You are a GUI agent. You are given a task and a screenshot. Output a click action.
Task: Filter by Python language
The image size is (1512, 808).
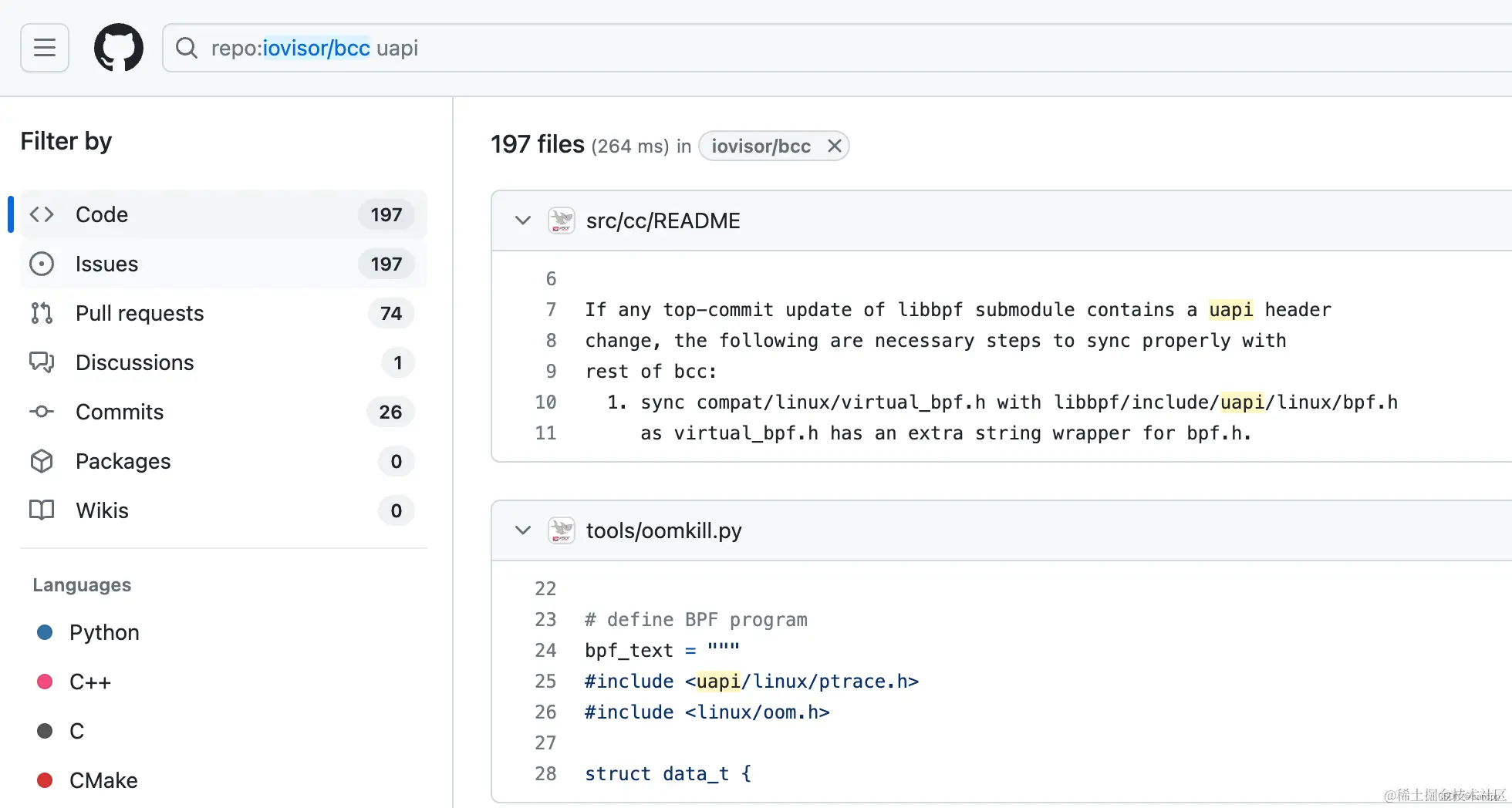click(x=104, y=632)
